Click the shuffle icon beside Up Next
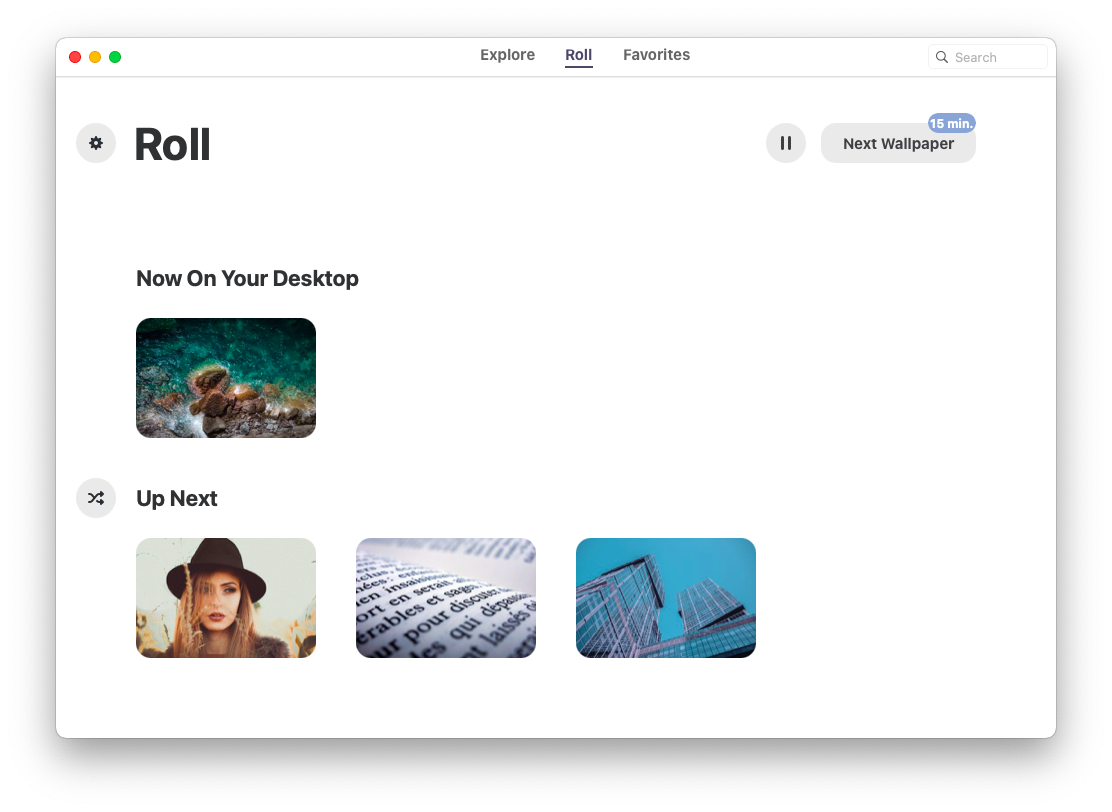 [96, 498]
